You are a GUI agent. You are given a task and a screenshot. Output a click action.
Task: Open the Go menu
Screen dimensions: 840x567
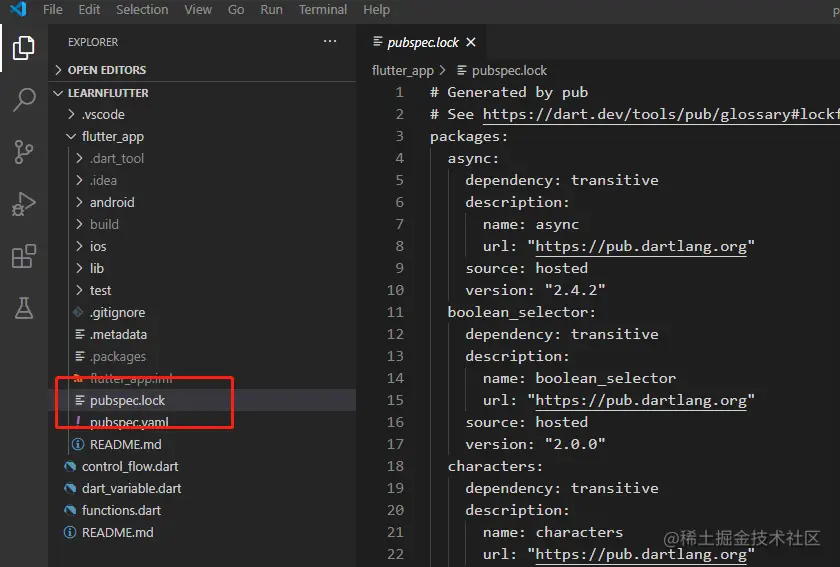pos(236,10)
